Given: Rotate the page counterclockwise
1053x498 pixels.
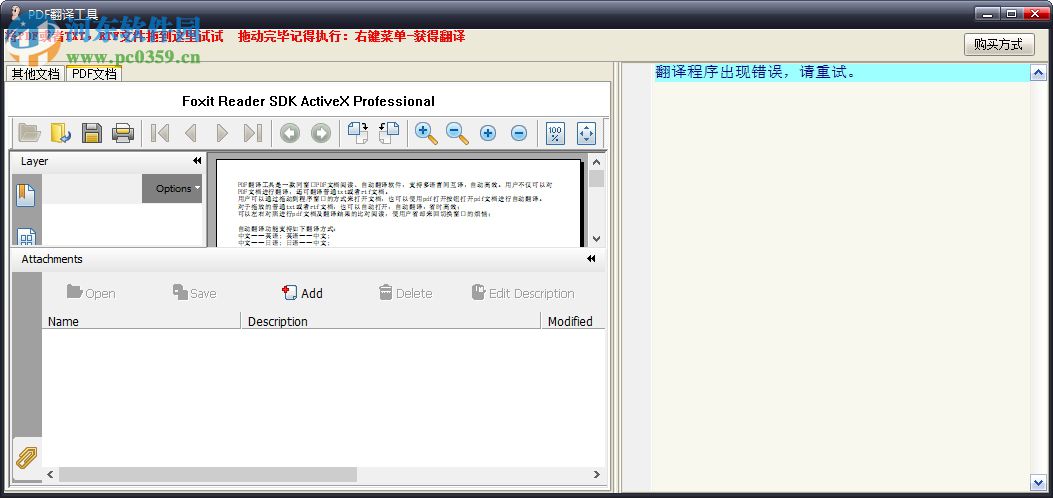Looking at the screenshot, I should [x=389, y=133].
